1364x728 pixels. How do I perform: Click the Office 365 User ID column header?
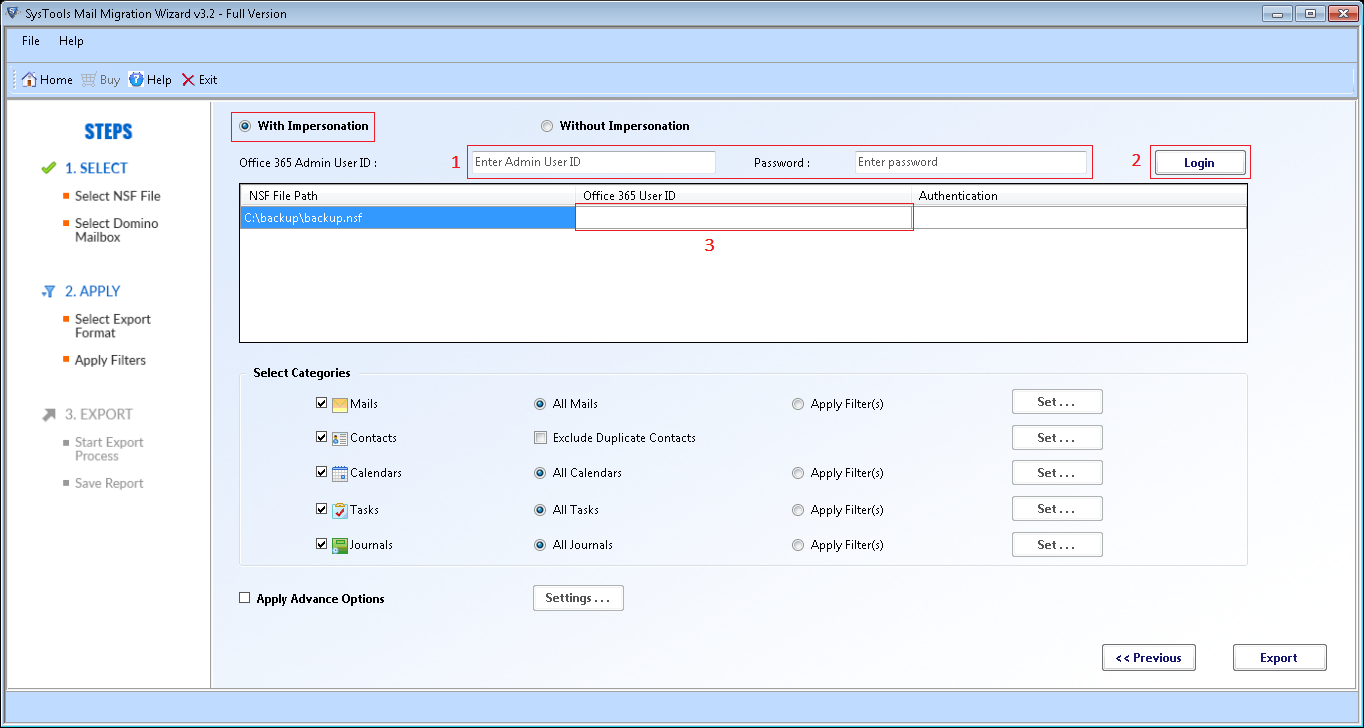[x=744, y=196]
